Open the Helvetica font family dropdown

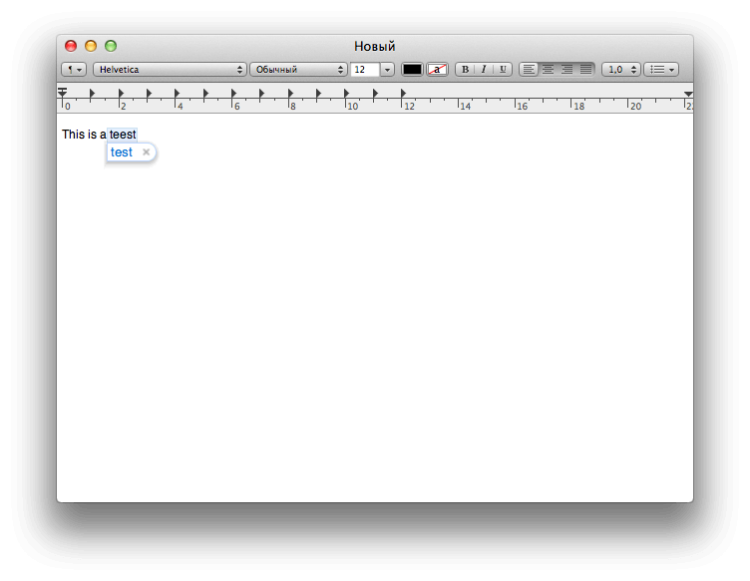pos(170,70)
